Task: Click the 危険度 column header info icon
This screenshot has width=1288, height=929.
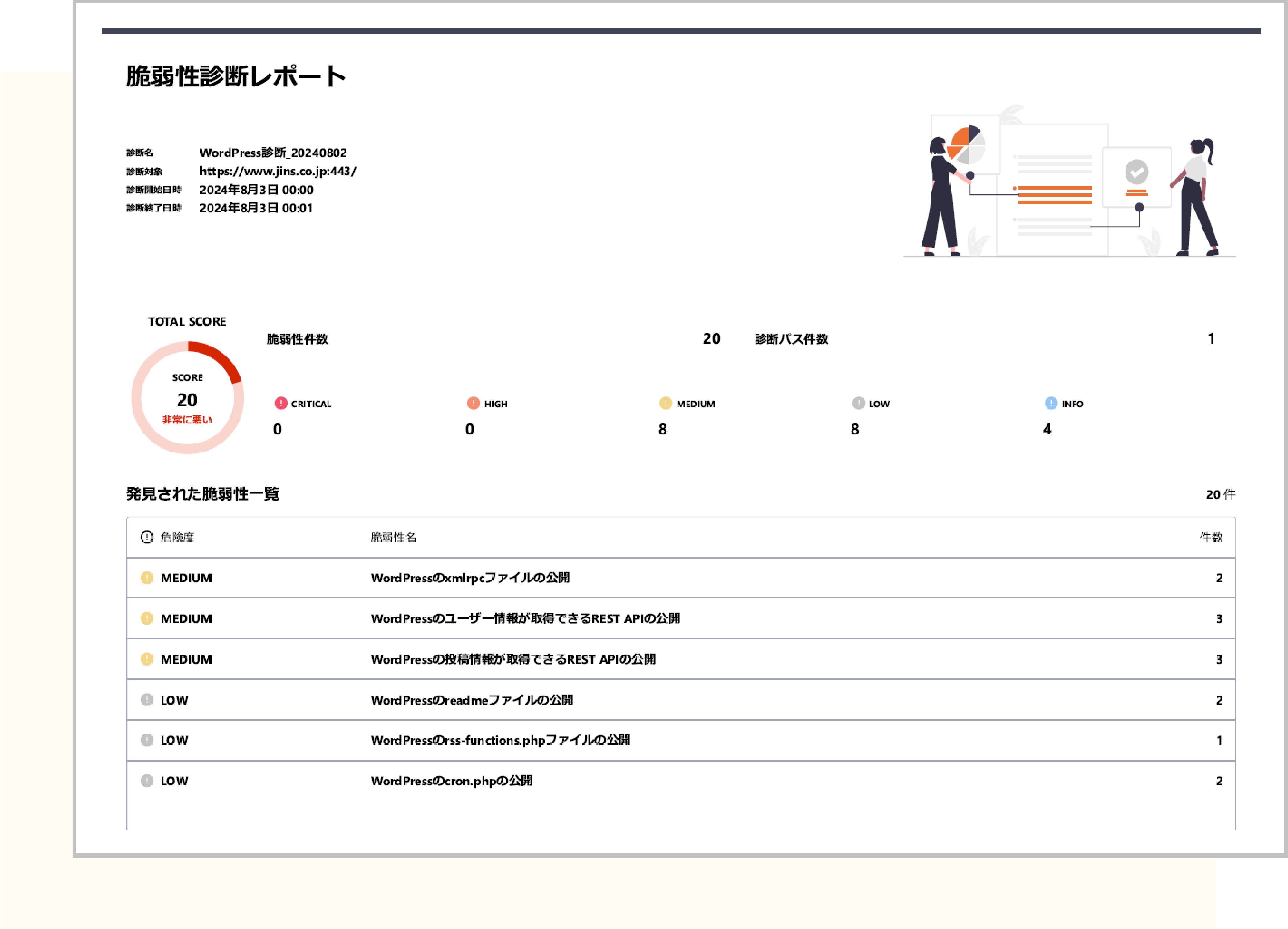Action: [x=147, y=537]
